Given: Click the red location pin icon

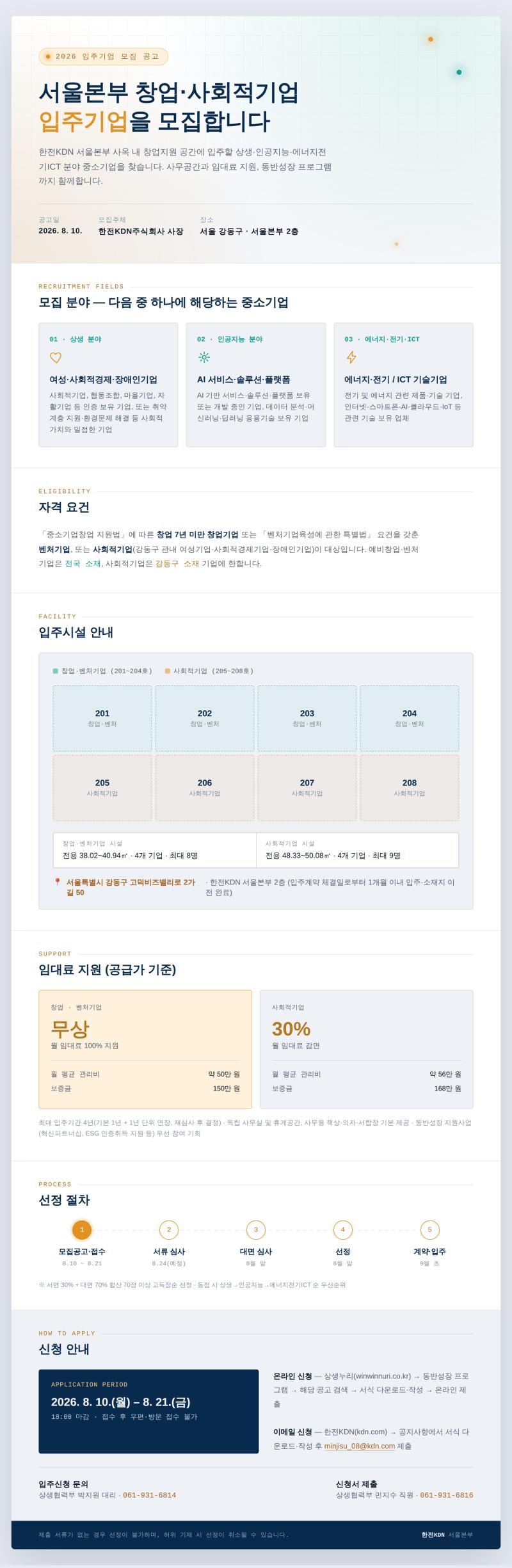Looking at the screenshot, I should click(x=57, y=883).
